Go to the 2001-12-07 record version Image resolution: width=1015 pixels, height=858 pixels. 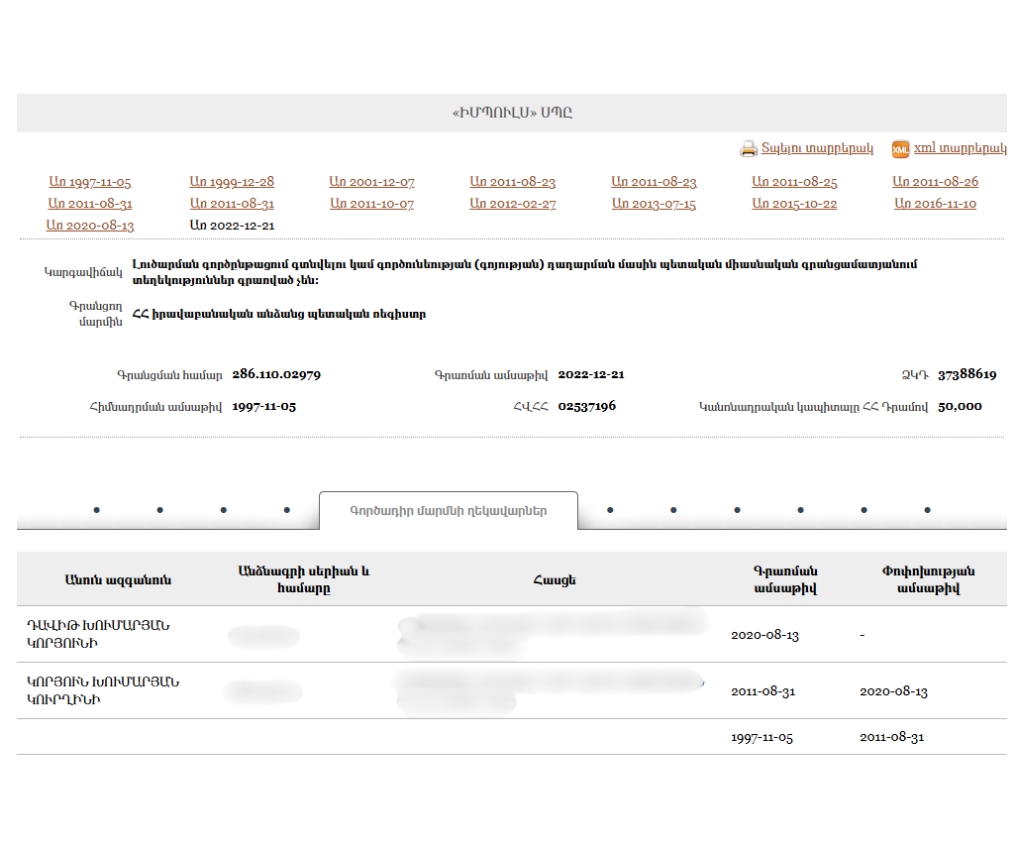(372, 182)
